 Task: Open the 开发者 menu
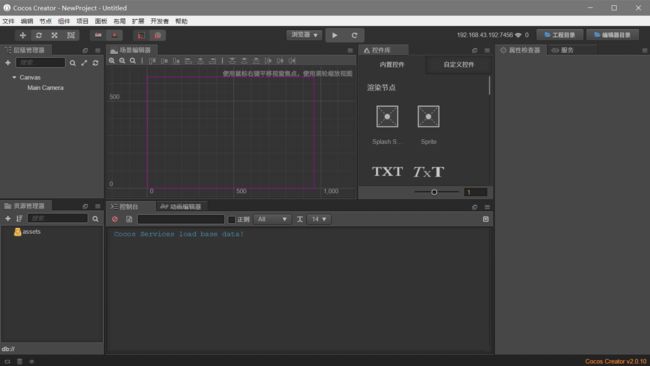click(x=160, y=21)
